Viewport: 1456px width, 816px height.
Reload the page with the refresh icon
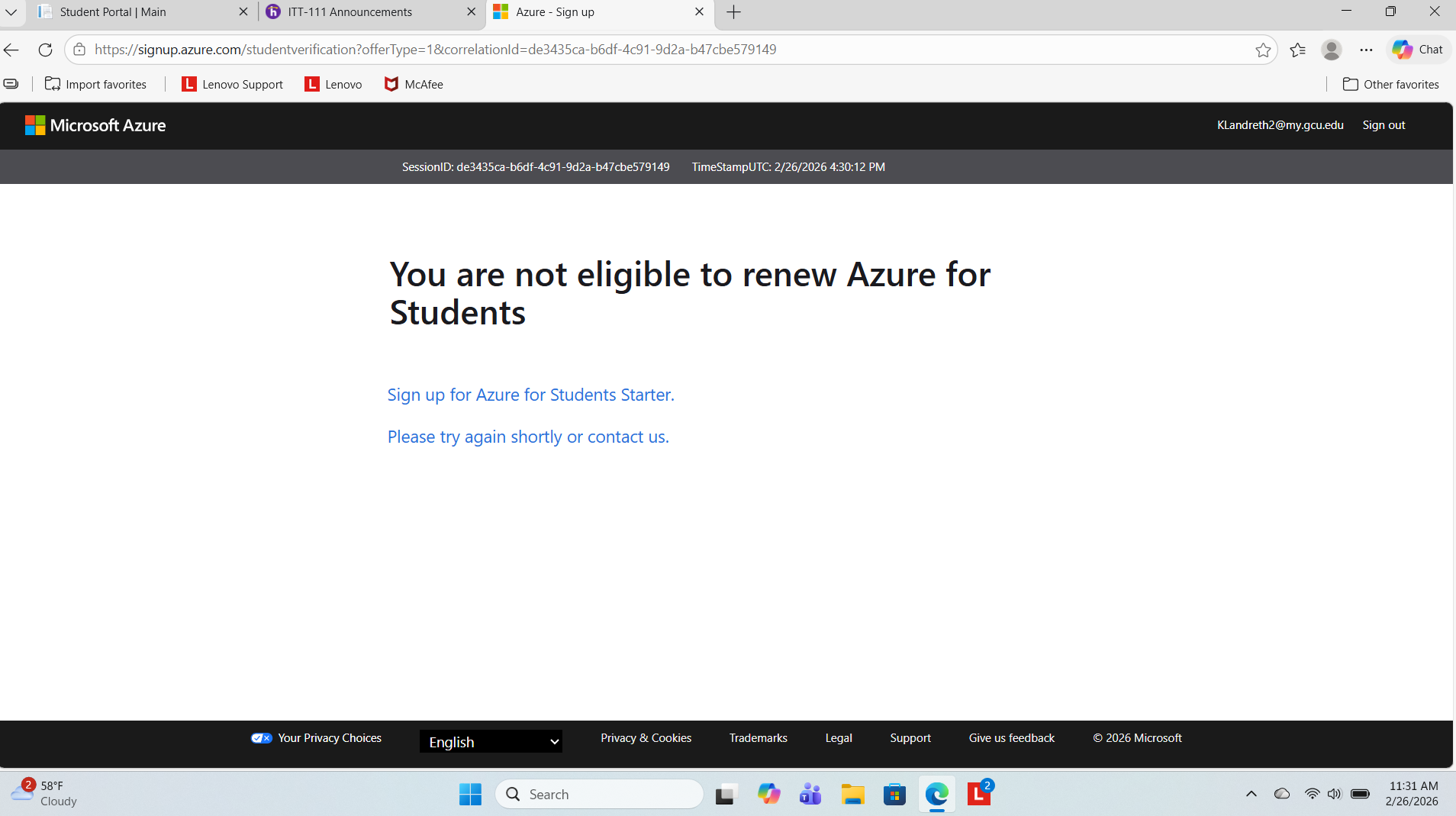point(45,50)
